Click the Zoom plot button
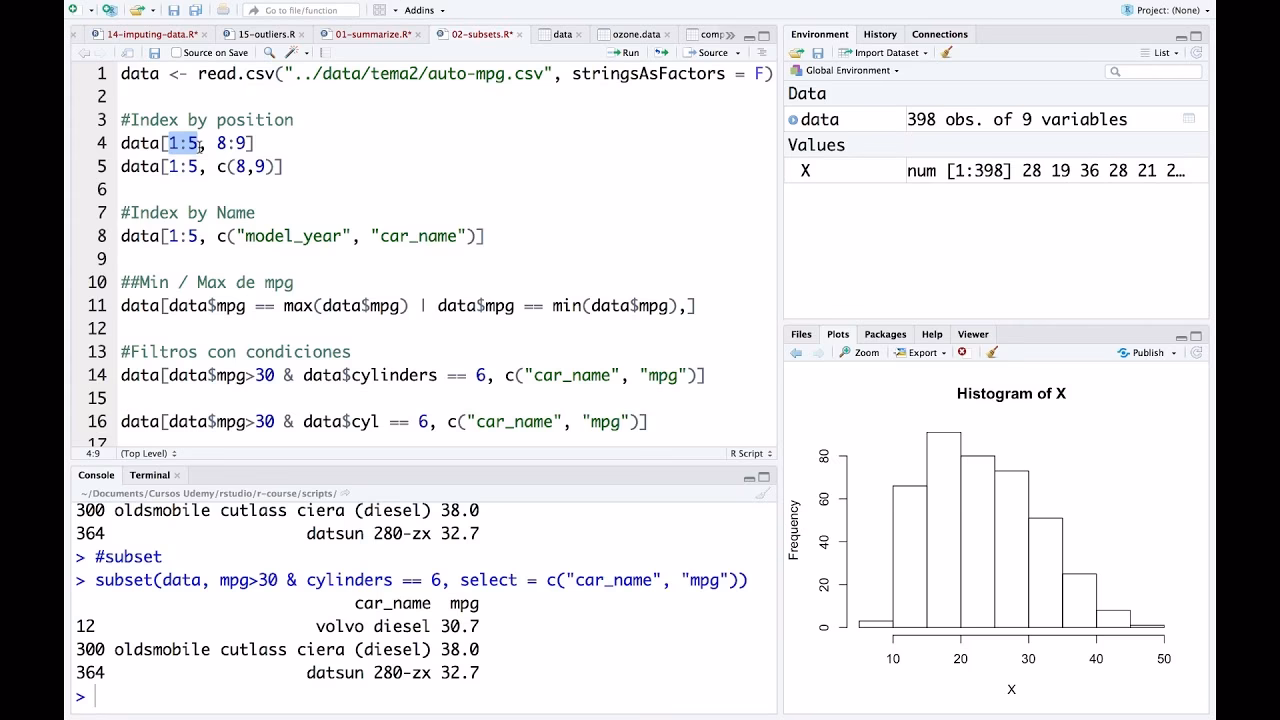 (x=860, y=353)
